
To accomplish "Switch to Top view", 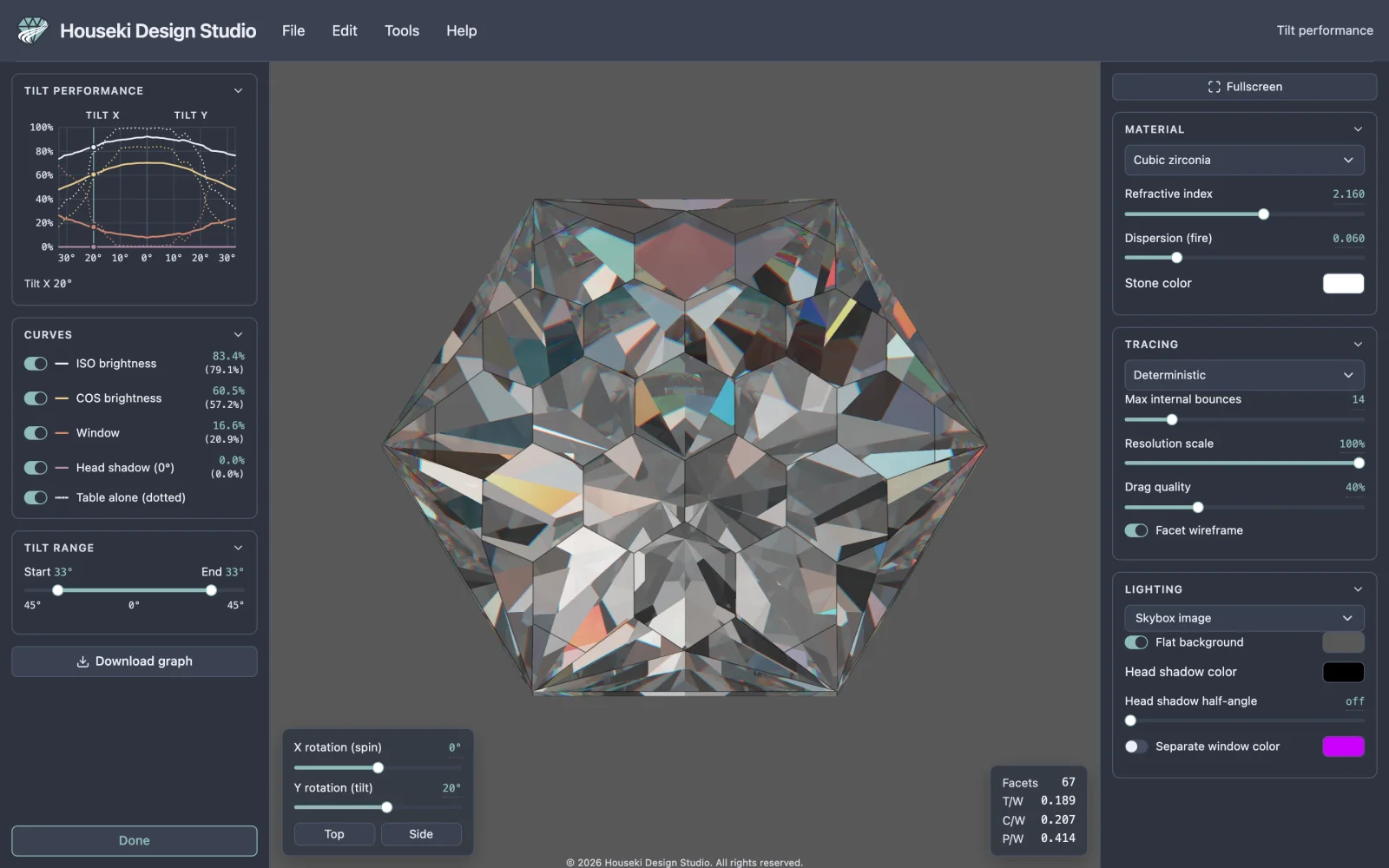I will (334, 834).
